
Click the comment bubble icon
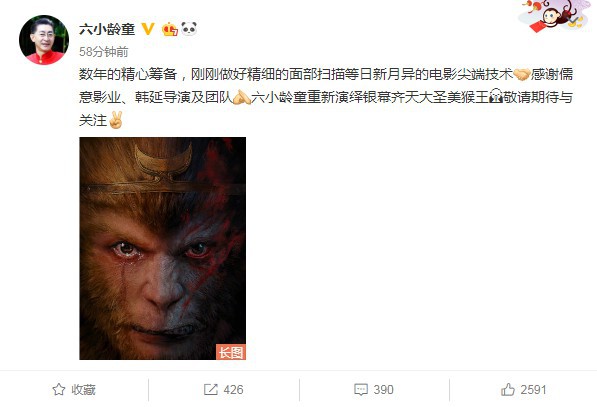point(361,390)
